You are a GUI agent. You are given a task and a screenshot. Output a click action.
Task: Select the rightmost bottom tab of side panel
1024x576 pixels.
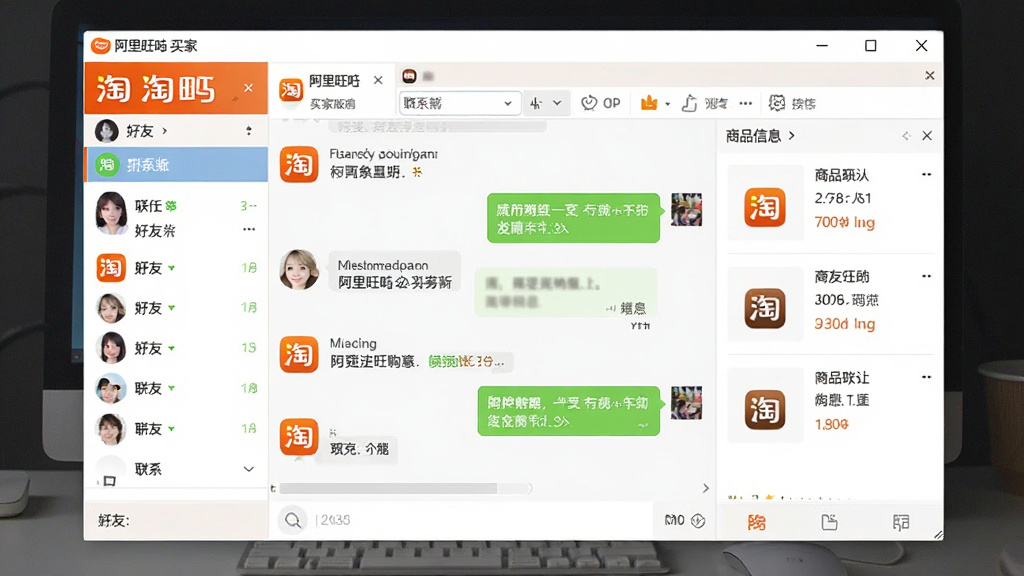[901, 522]
